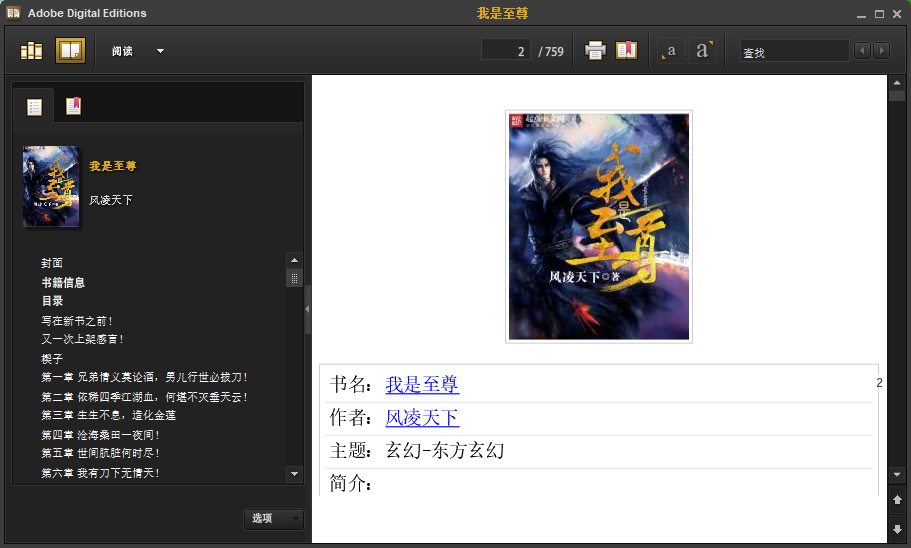
Task: Collapse the navigation panel via splitter arrow
Action: click(x=307, y=309)
